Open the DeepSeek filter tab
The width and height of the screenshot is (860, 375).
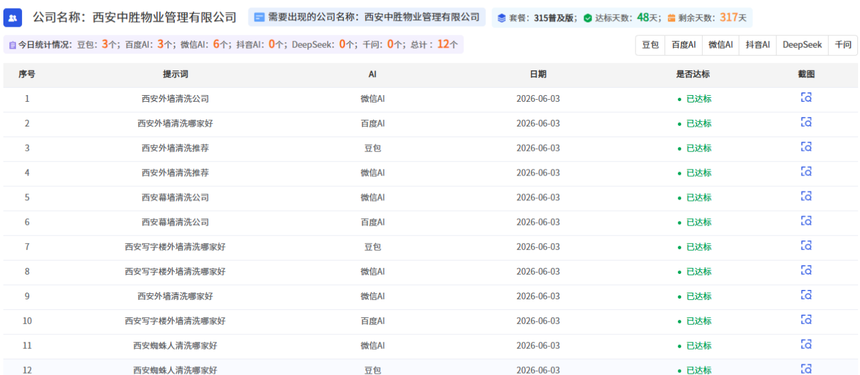(802, 45)
